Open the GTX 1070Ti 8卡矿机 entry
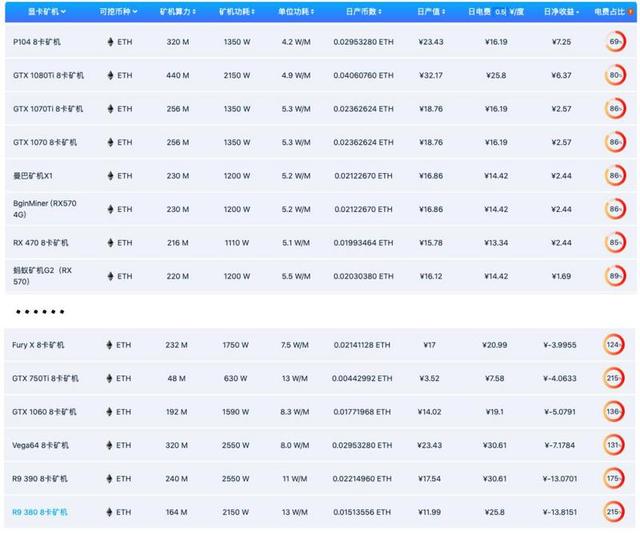Image resolution: width=640 pixels, height=534 pixels. click(48, 109)
